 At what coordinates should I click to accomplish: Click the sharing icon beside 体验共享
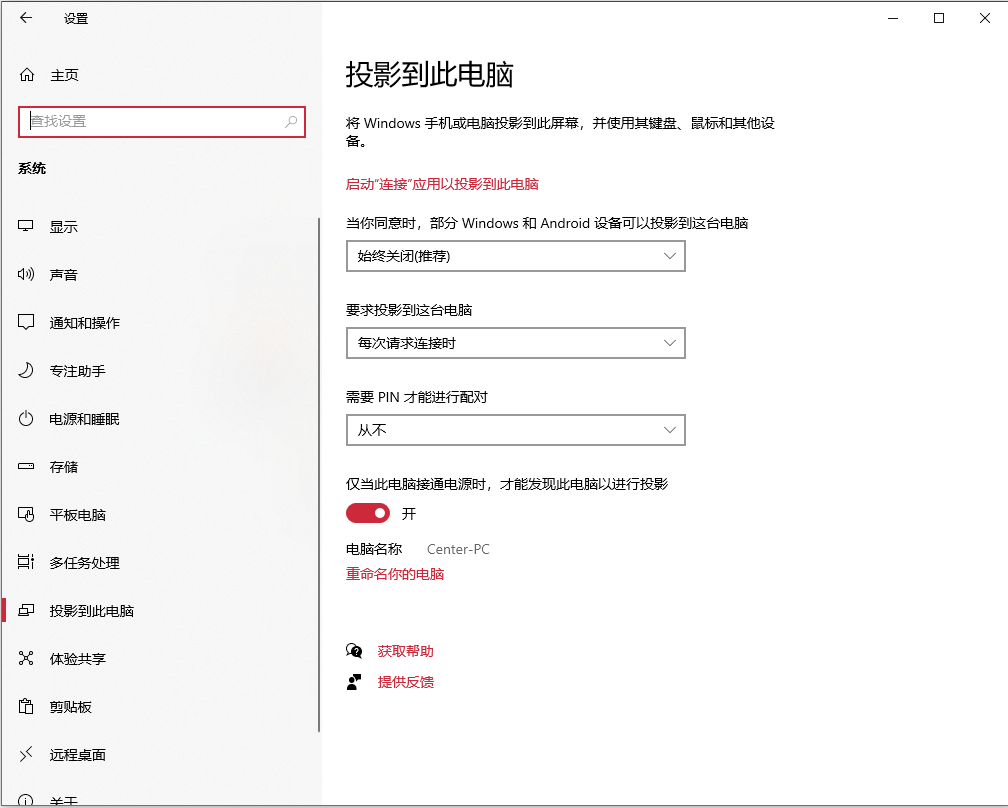point(26,658)
